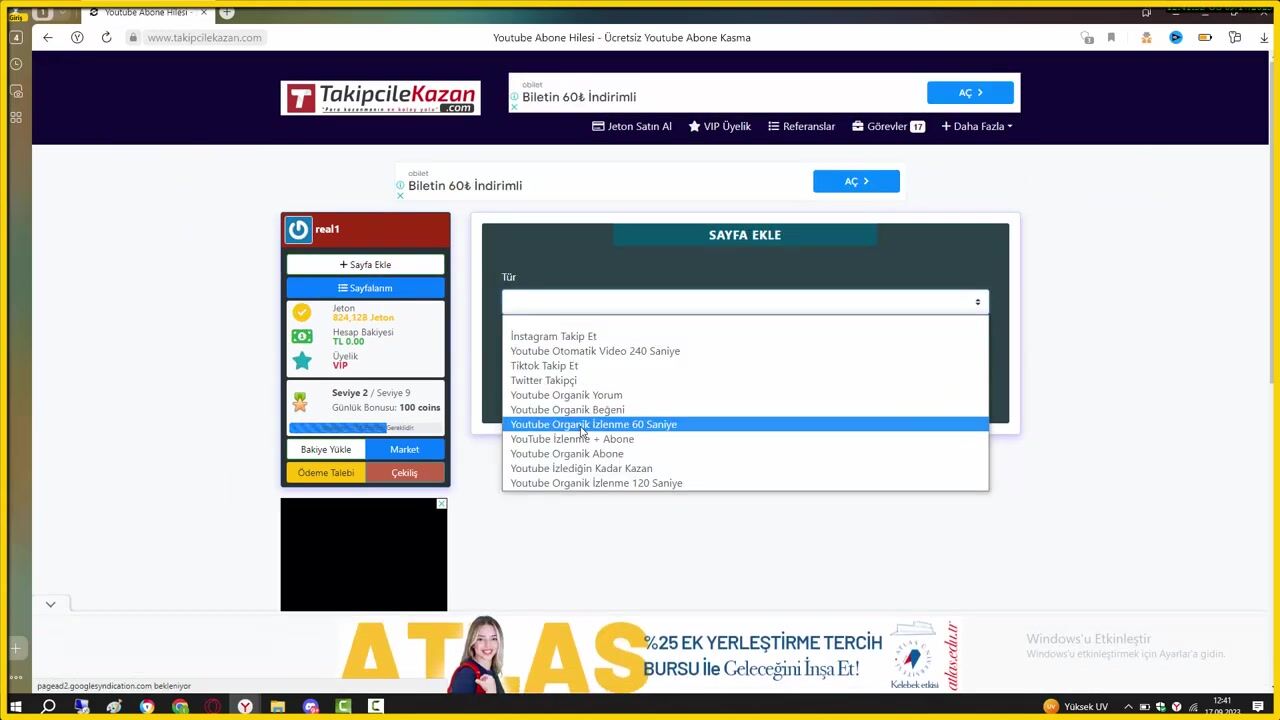Expand the Daha Fazla menu
Image resolution: width=1280 pixels, height=720 pixels.
point(977,126)
